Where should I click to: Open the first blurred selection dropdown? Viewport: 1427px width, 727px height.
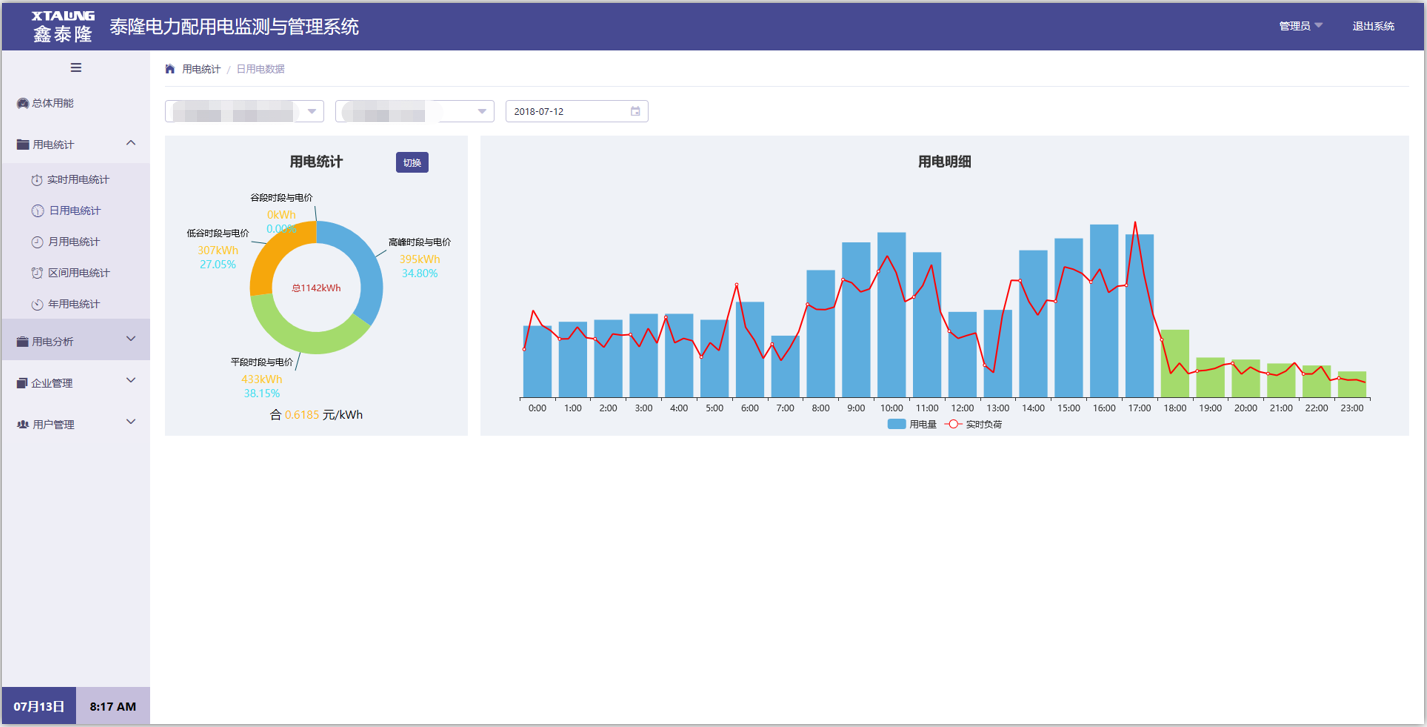point(244,111)
